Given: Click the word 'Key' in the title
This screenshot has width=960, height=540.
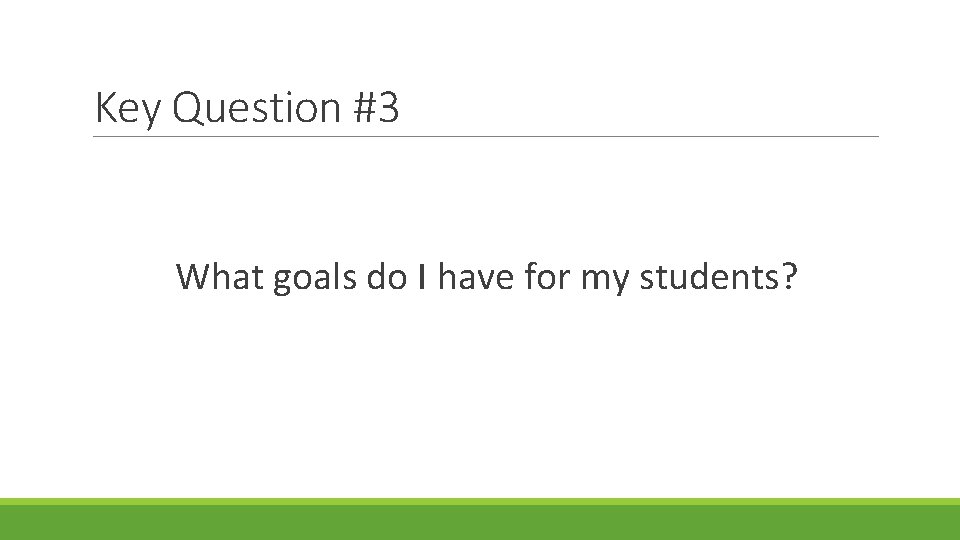Looking at the screenshot, I should [x=126, y=108].
